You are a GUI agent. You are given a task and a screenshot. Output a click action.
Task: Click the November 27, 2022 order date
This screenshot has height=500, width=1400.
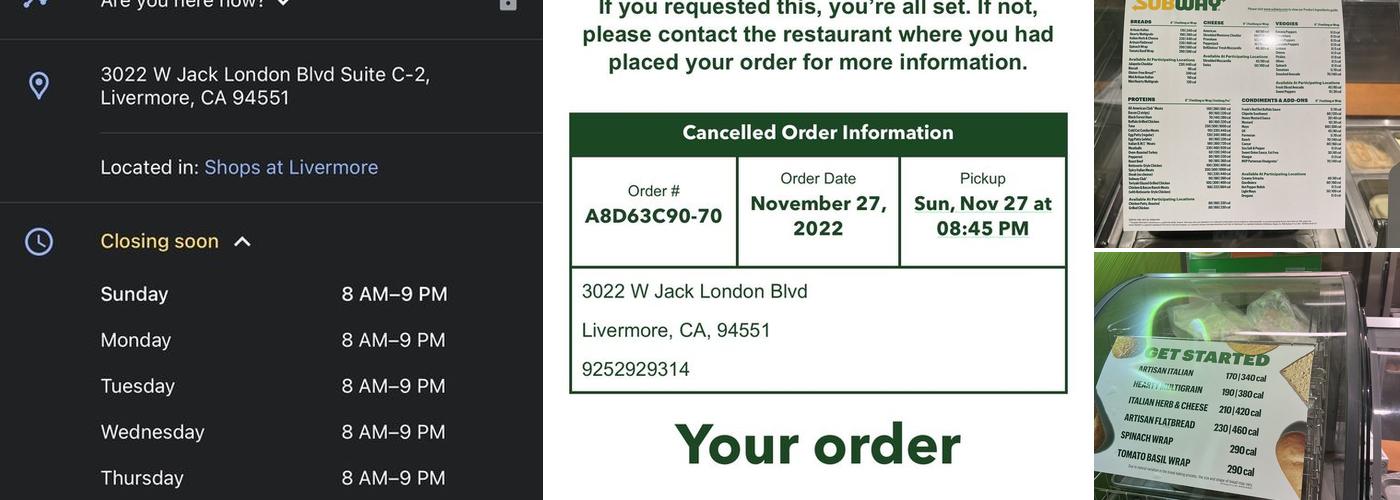pyautogui.click(x=818, y=216)
